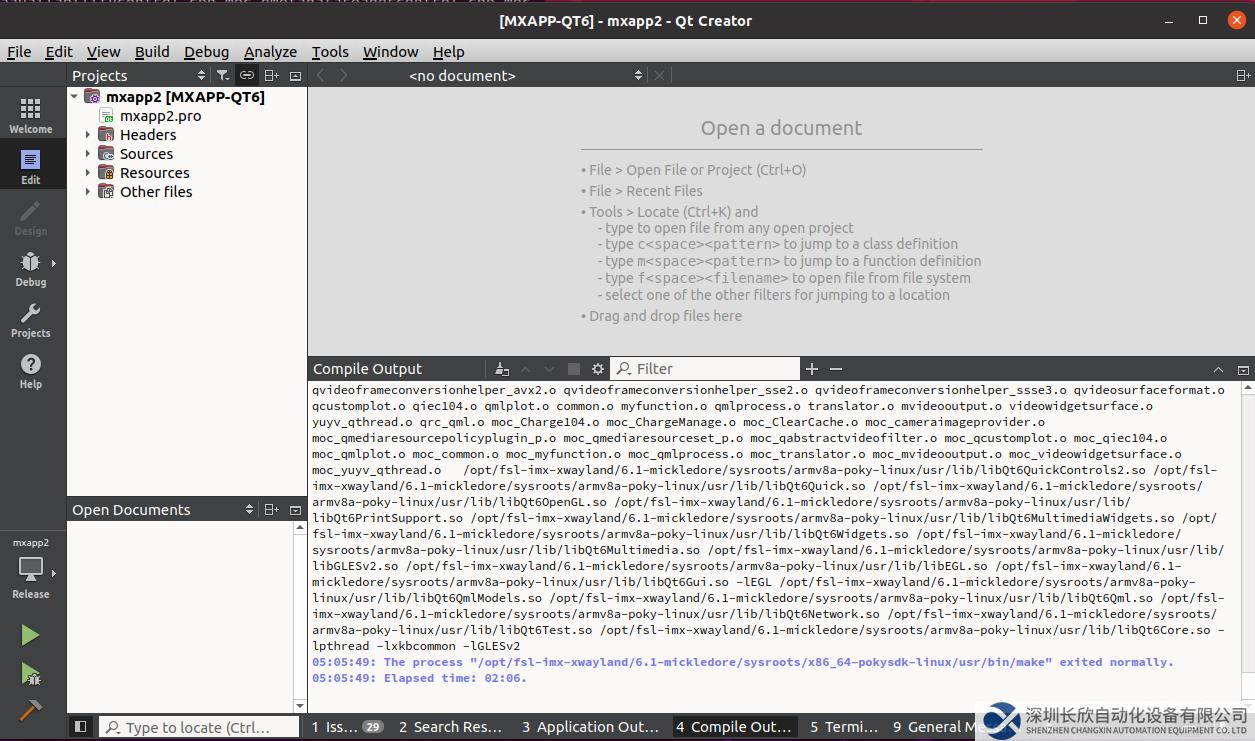
Task: Zoom out Compile Output text
Action: click(836, 369)
